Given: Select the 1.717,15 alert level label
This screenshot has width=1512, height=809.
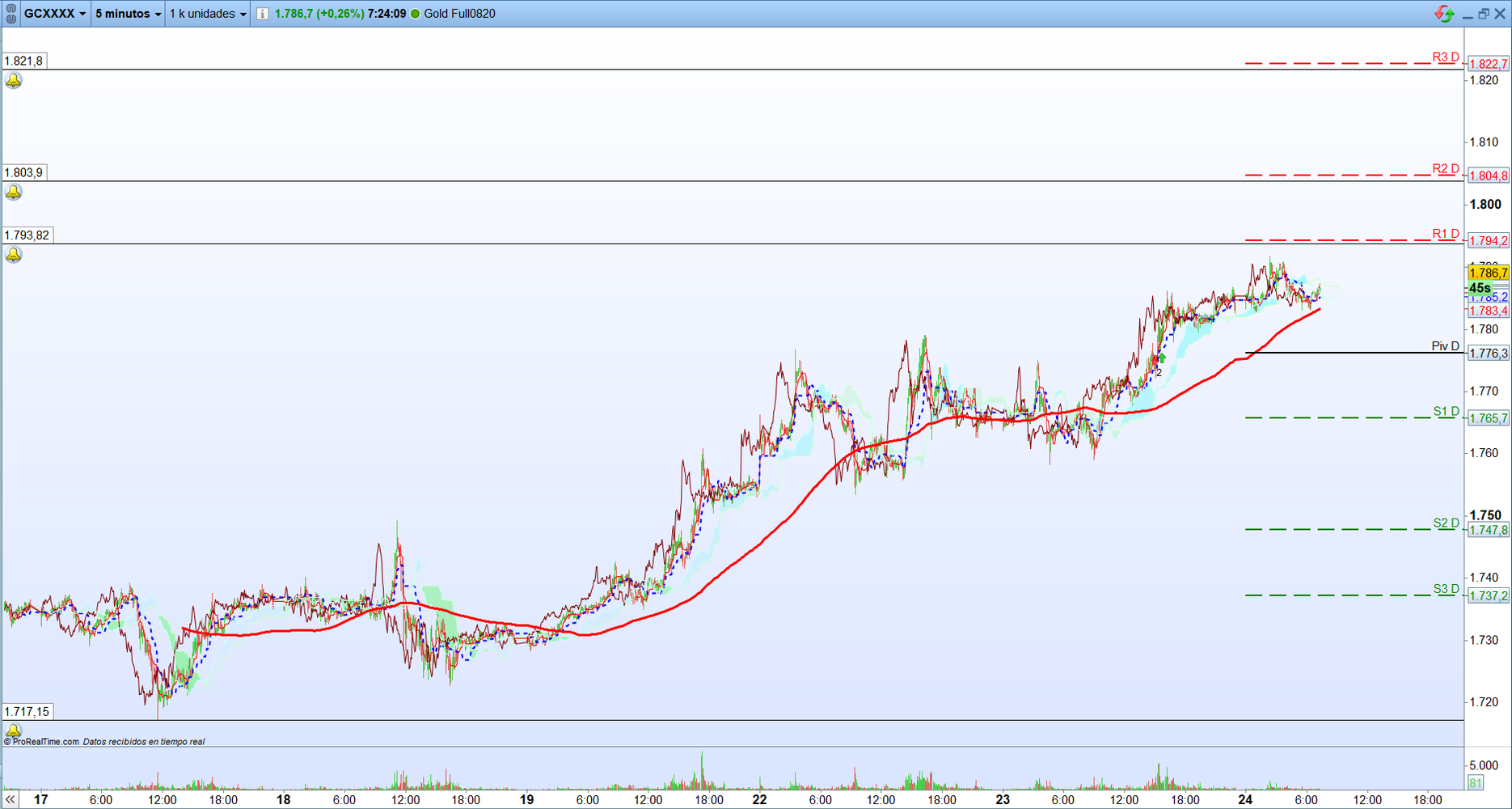Looking at the screenshot, I should (x=27, y=712).
